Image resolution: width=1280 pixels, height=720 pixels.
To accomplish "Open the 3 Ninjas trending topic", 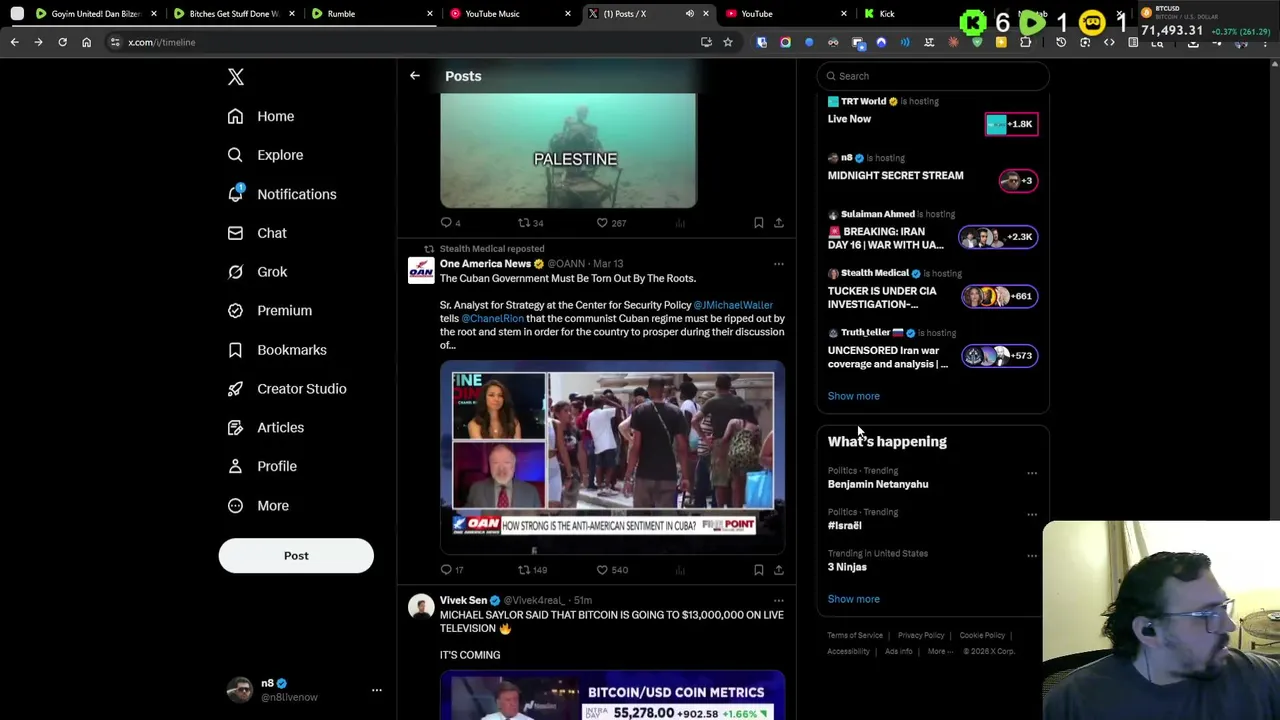I will (x=847, y=567).
